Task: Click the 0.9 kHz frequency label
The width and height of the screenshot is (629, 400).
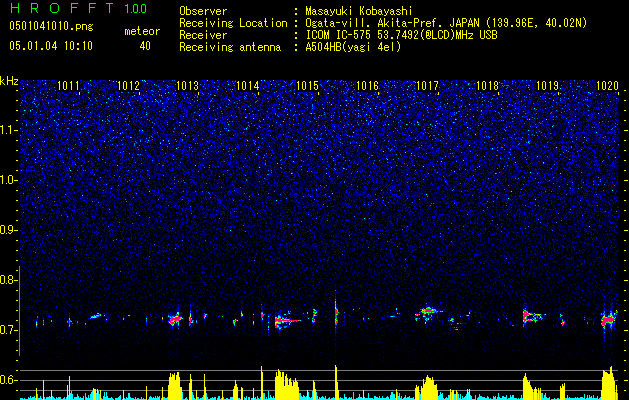Action: tap(8, 230)
